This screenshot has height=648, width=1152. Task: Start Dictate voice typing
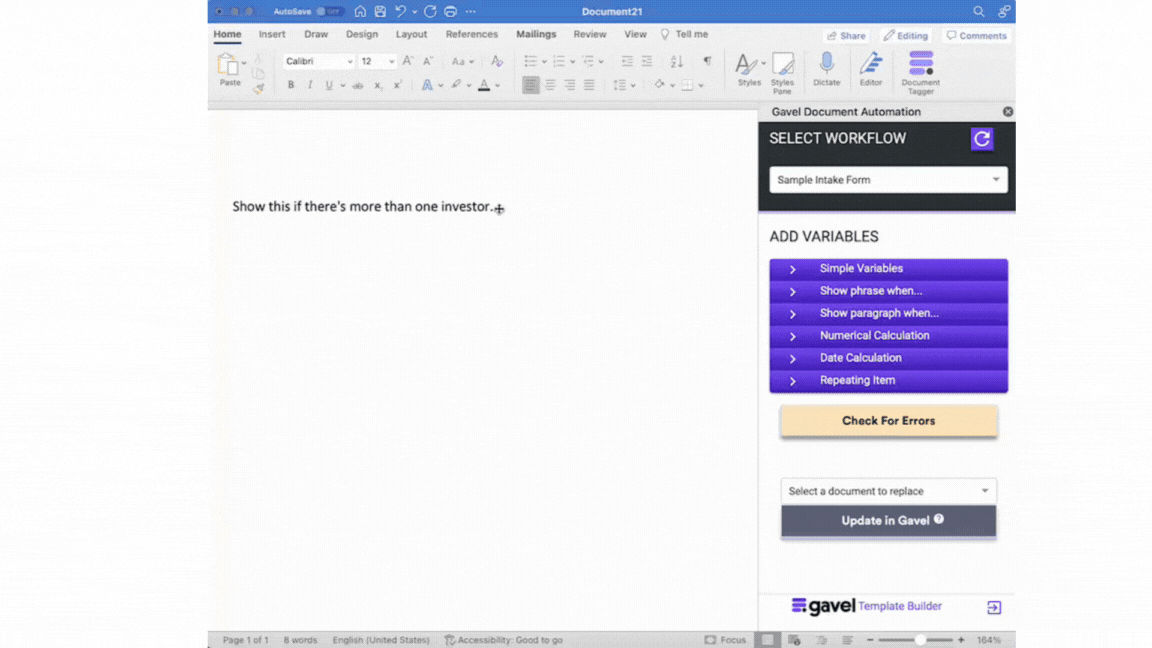click(x=826, y=68)
